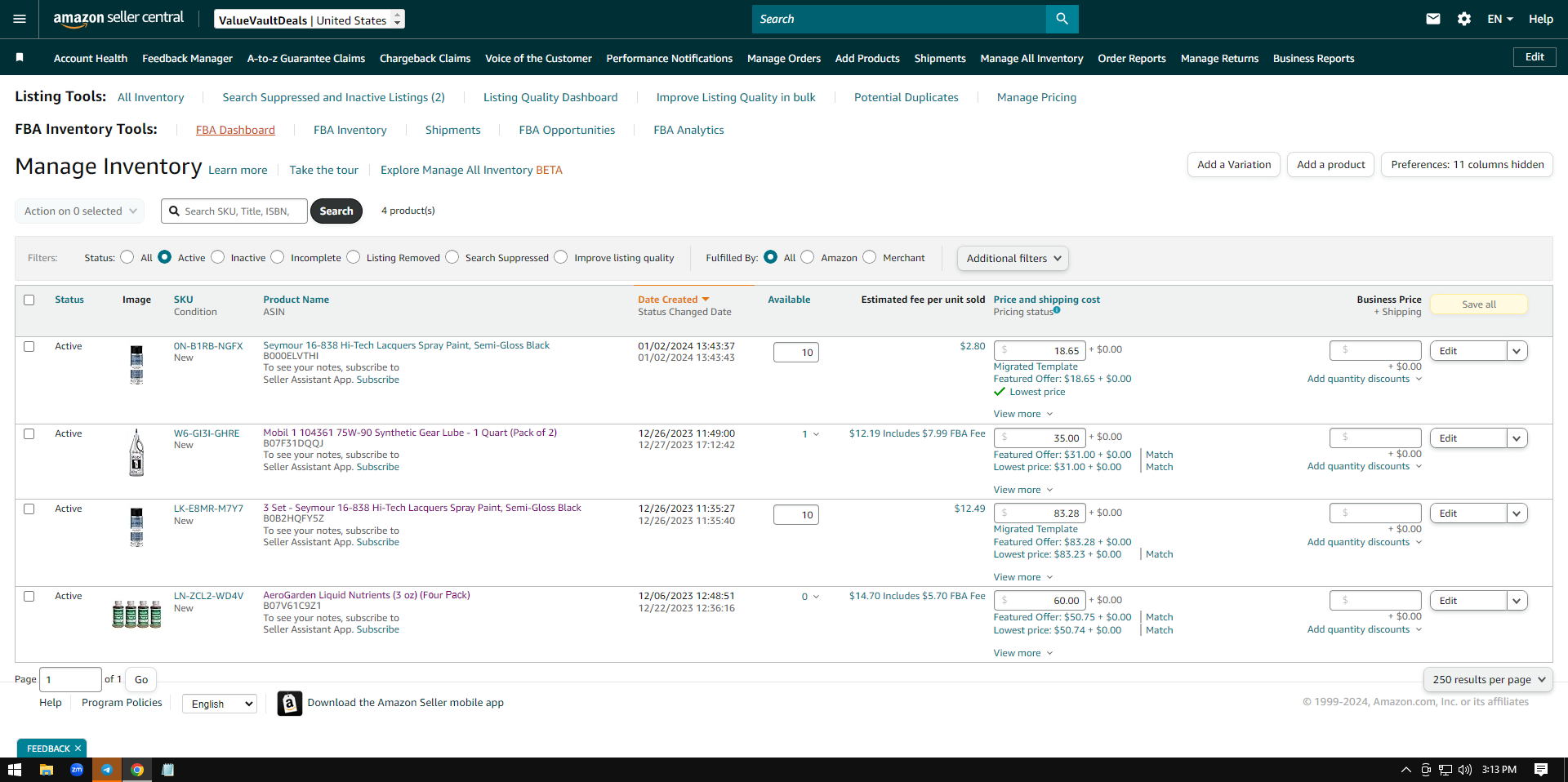Screen dimensions: 1568x782
Task: Open the hamburger navigation menu
Action: 20,19
